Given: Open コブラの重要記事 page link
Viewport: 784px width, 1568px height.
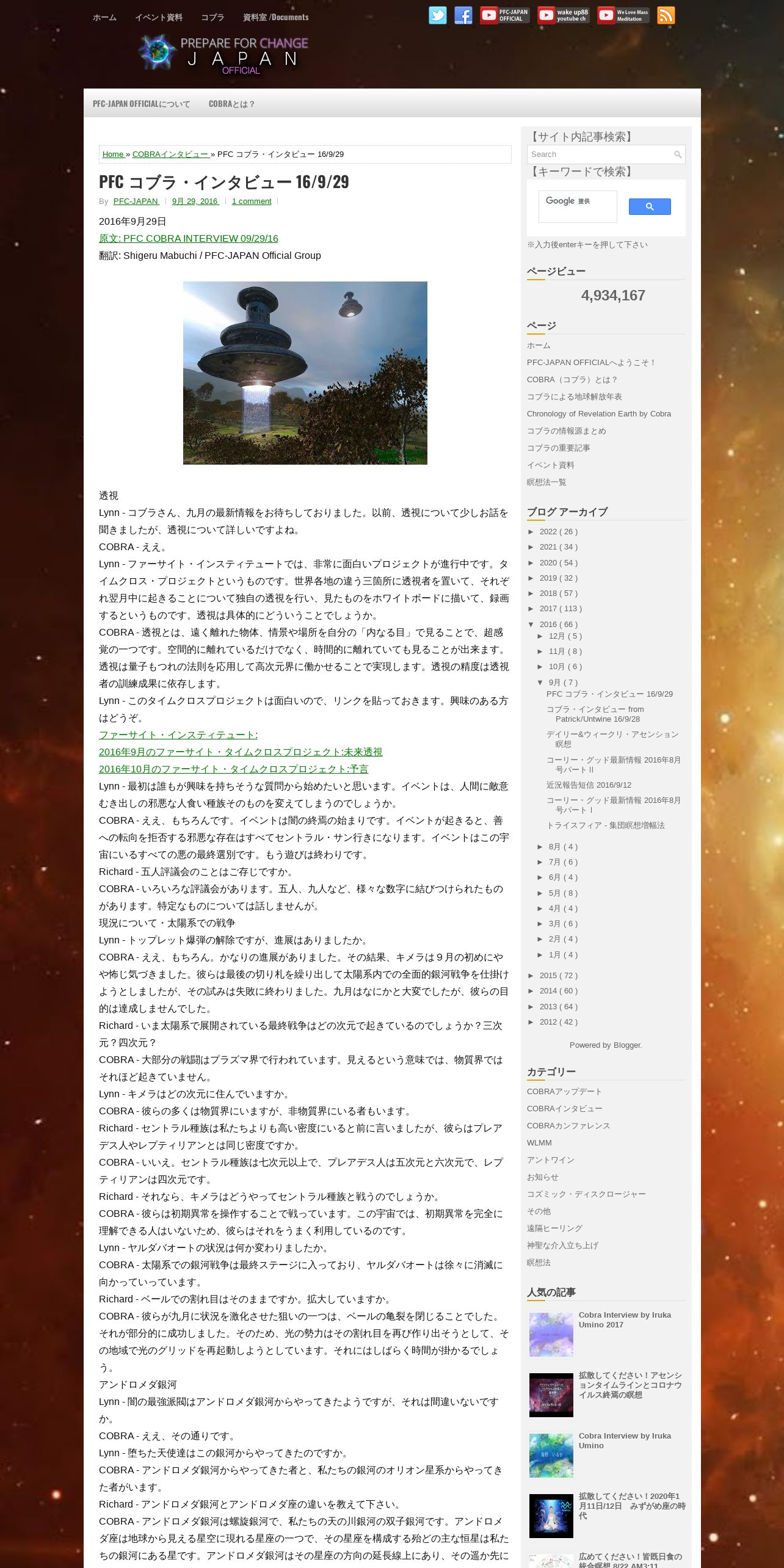Looking at the screenshot, I should click(559, 448).
